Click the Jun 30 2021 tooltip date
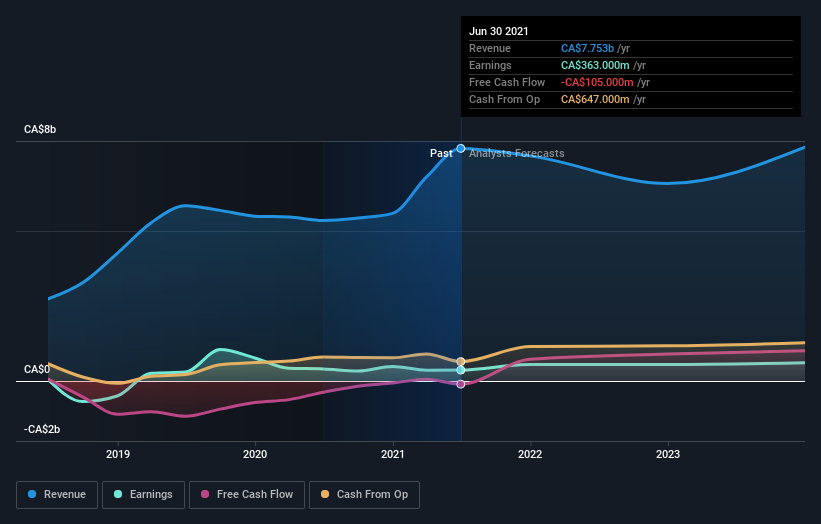The image size is (821, 524). [x=499, y=31]
